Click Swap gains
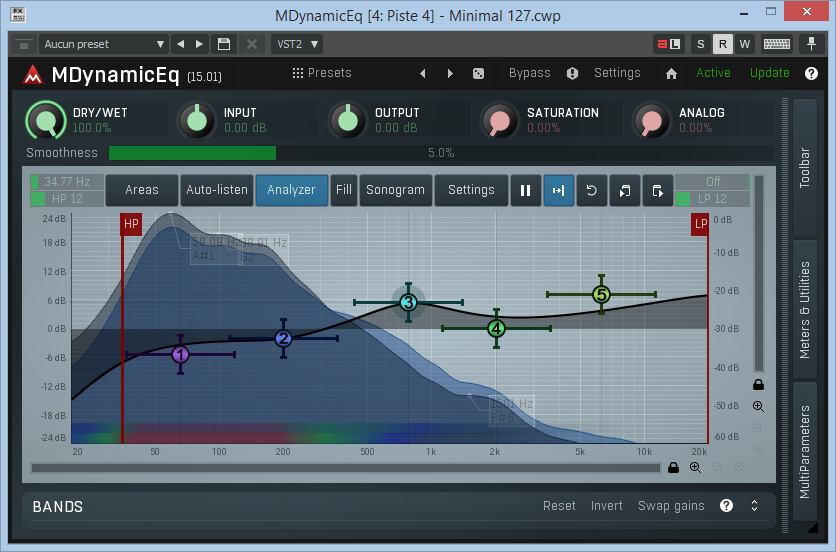 [x=671, y=506]
